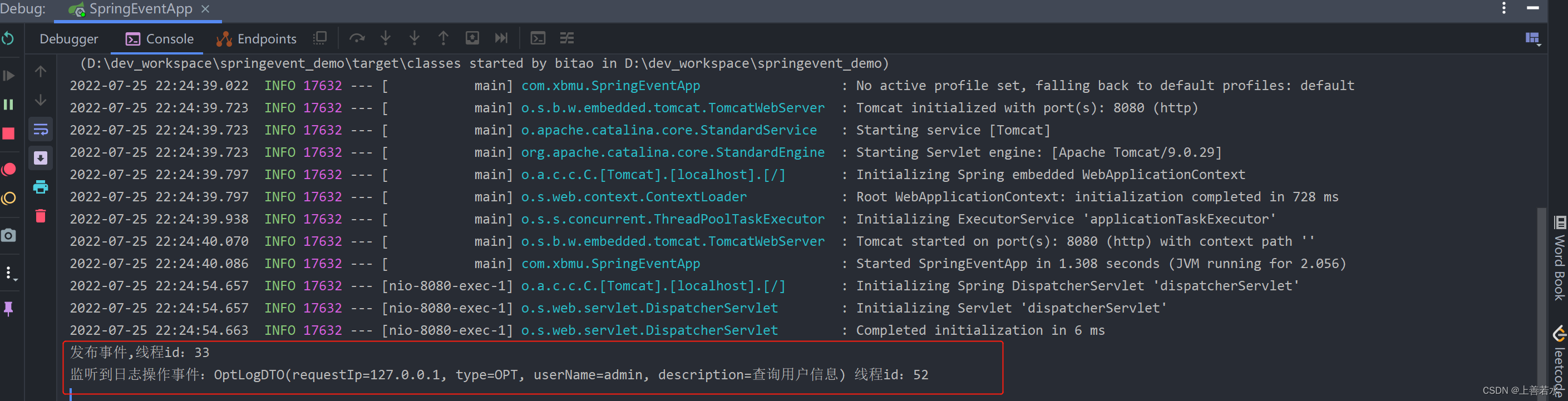Open the Endpoints tab
This screenshot has width=1568, height=401.
click(257, 39)
